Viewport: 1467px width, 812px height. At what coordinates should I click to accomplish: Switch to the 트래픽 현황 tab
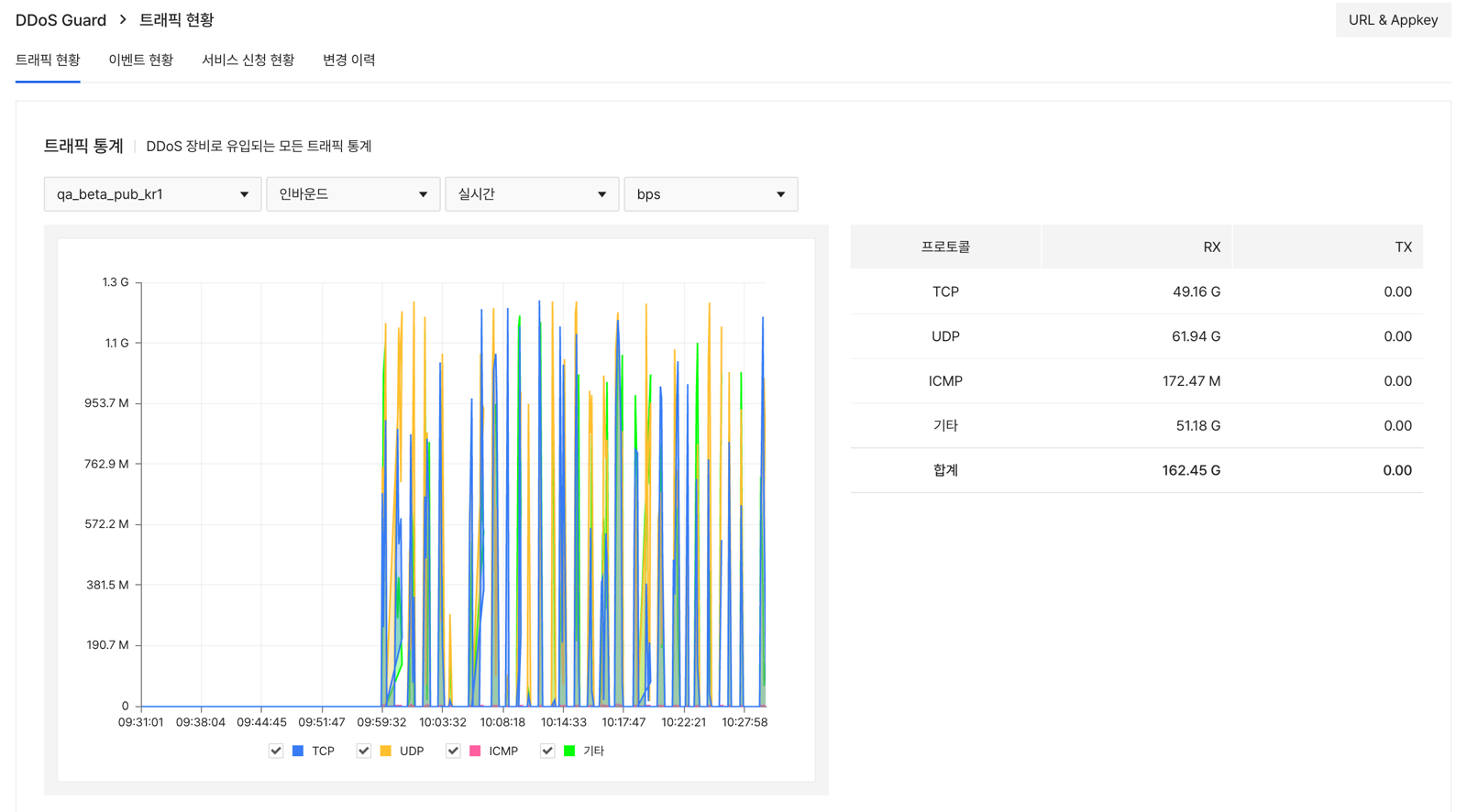click(48, 60)
